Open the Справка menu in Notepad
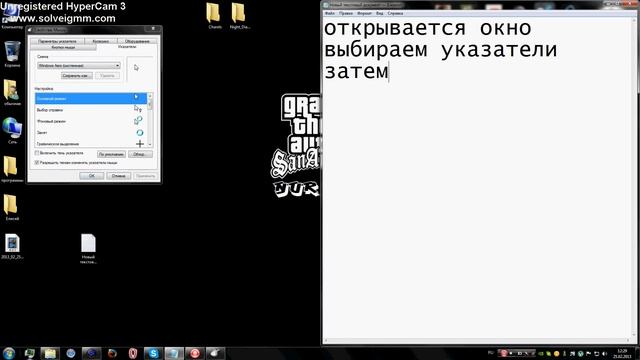This screenshot has width=640, height=360. pyautogui.click(x=395, y=13)
